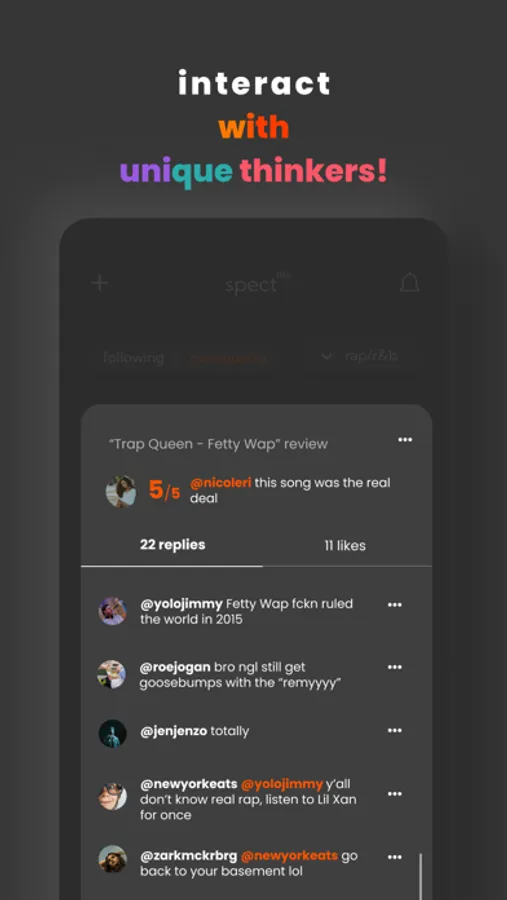This screenshot has width=507, height=900.
Task: Tap the plus icon to create post
Action: tap(100, 283)
